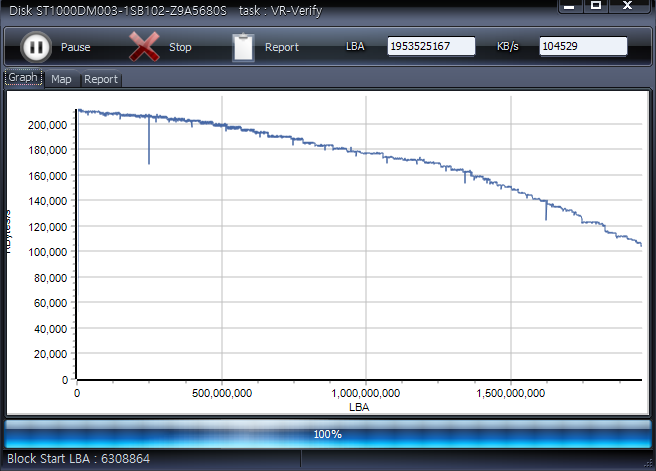Click the KB/s field showing 104529
656x471 pixels.
583,47
